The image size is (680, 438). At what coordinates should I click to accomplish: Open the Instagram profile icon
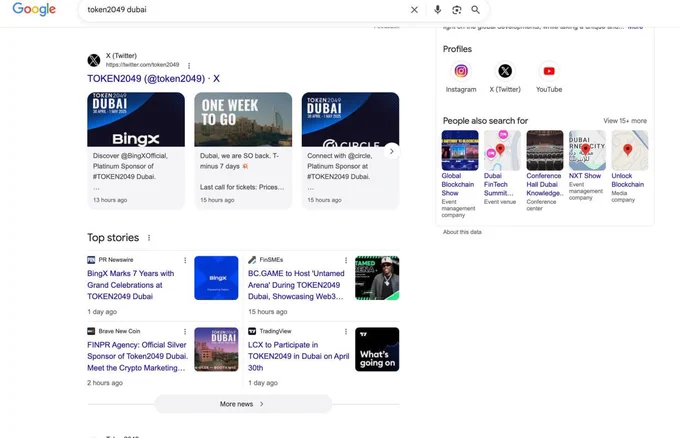click(461, 71)
